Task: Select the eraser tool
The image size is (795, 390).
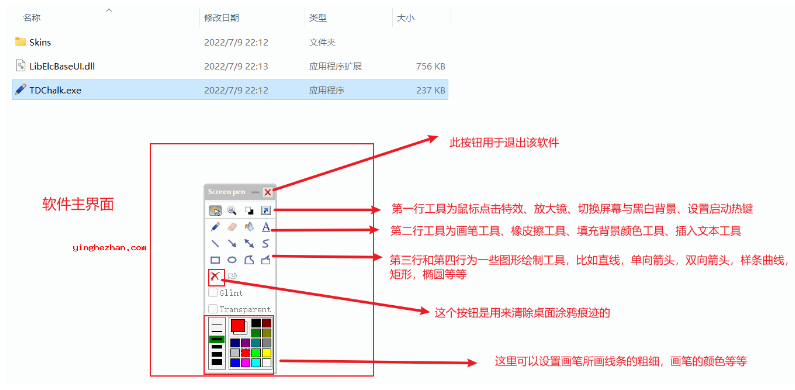Action: [x=232, y=227]
